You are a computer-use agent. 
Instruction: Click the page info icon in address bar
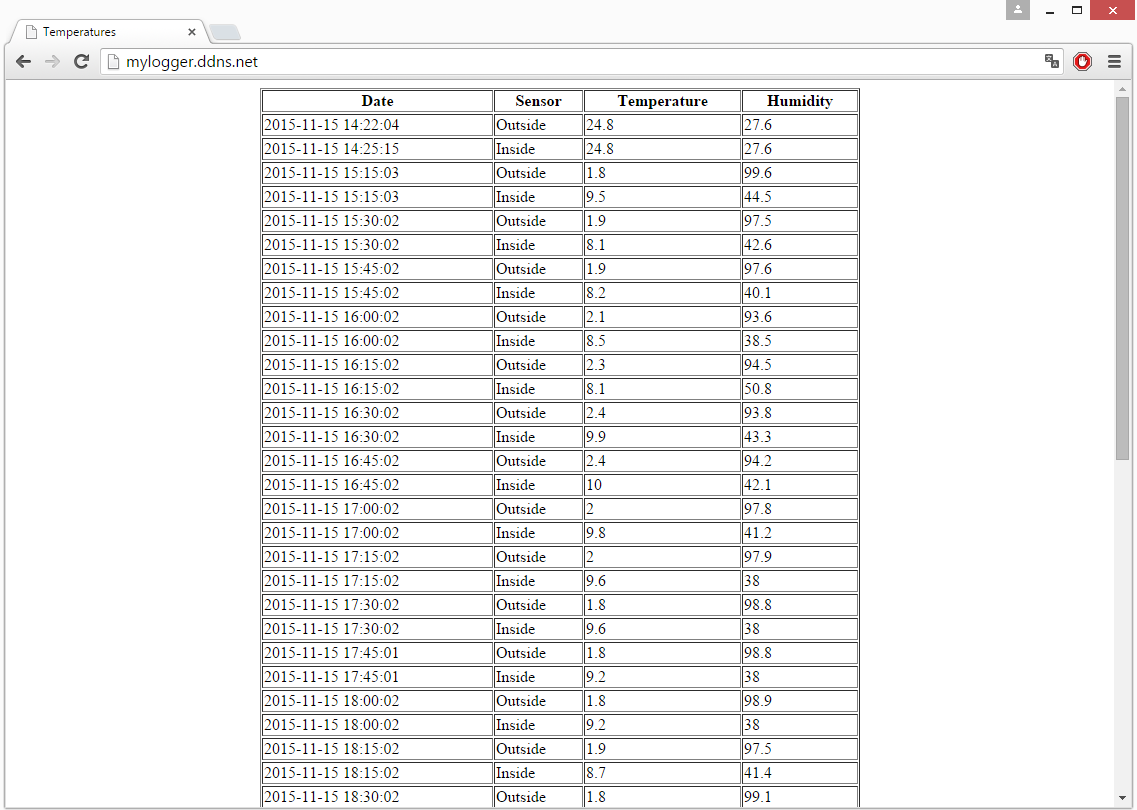[114, 62]
